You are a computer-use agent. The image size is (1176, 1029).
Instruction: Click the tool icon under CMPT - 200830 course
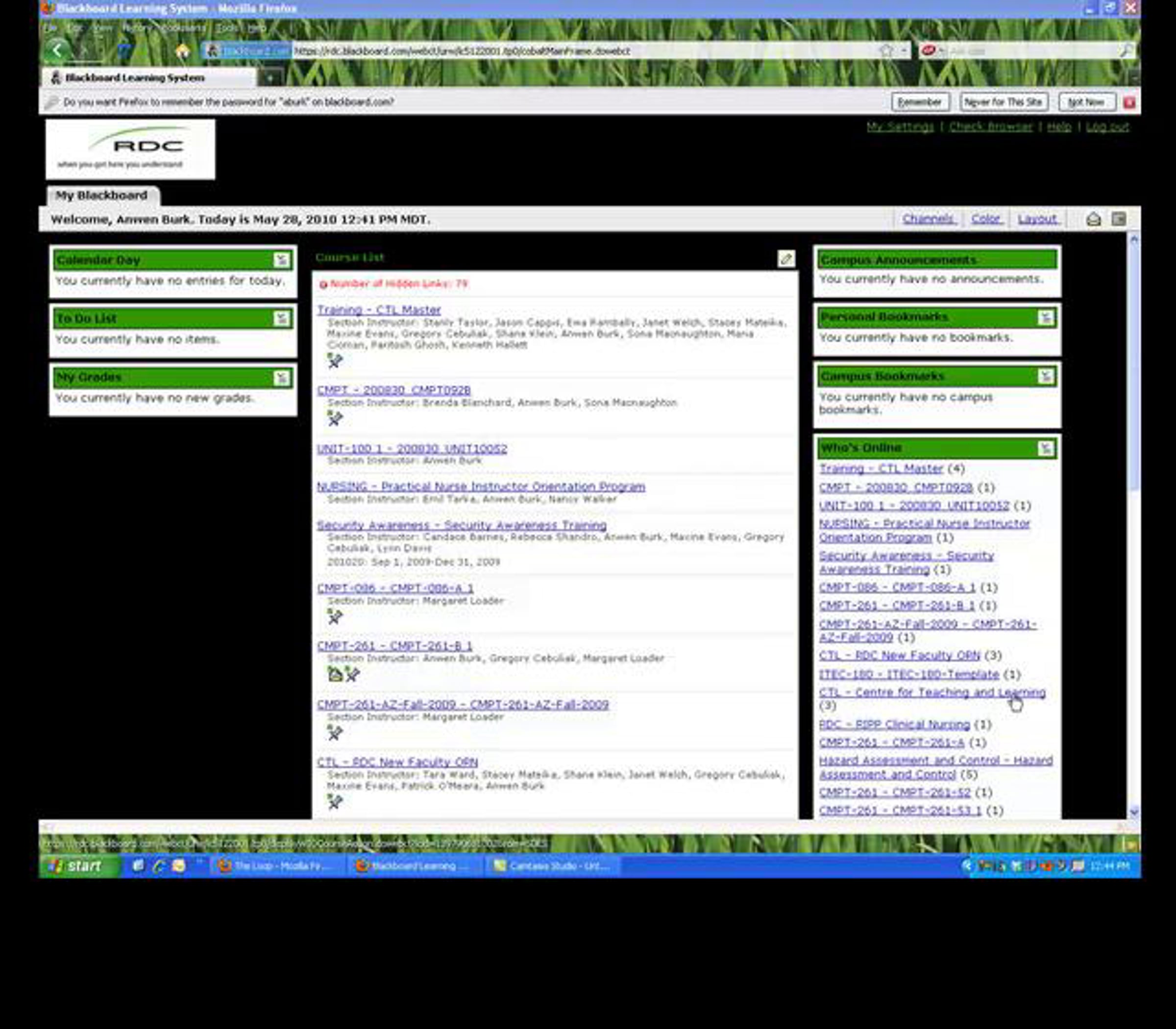point(335,418)
